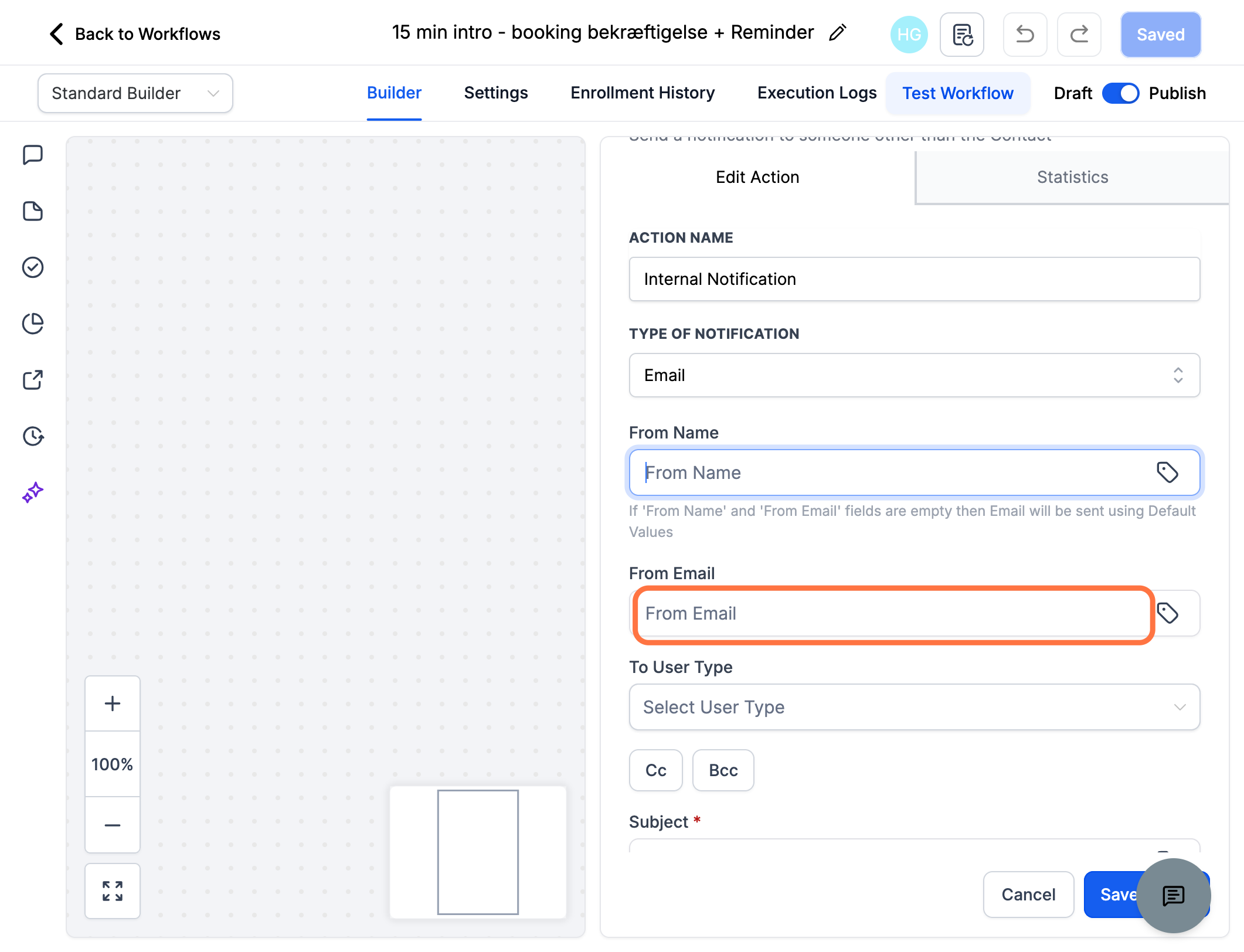Click the Test Workflow button

[958, 93]
